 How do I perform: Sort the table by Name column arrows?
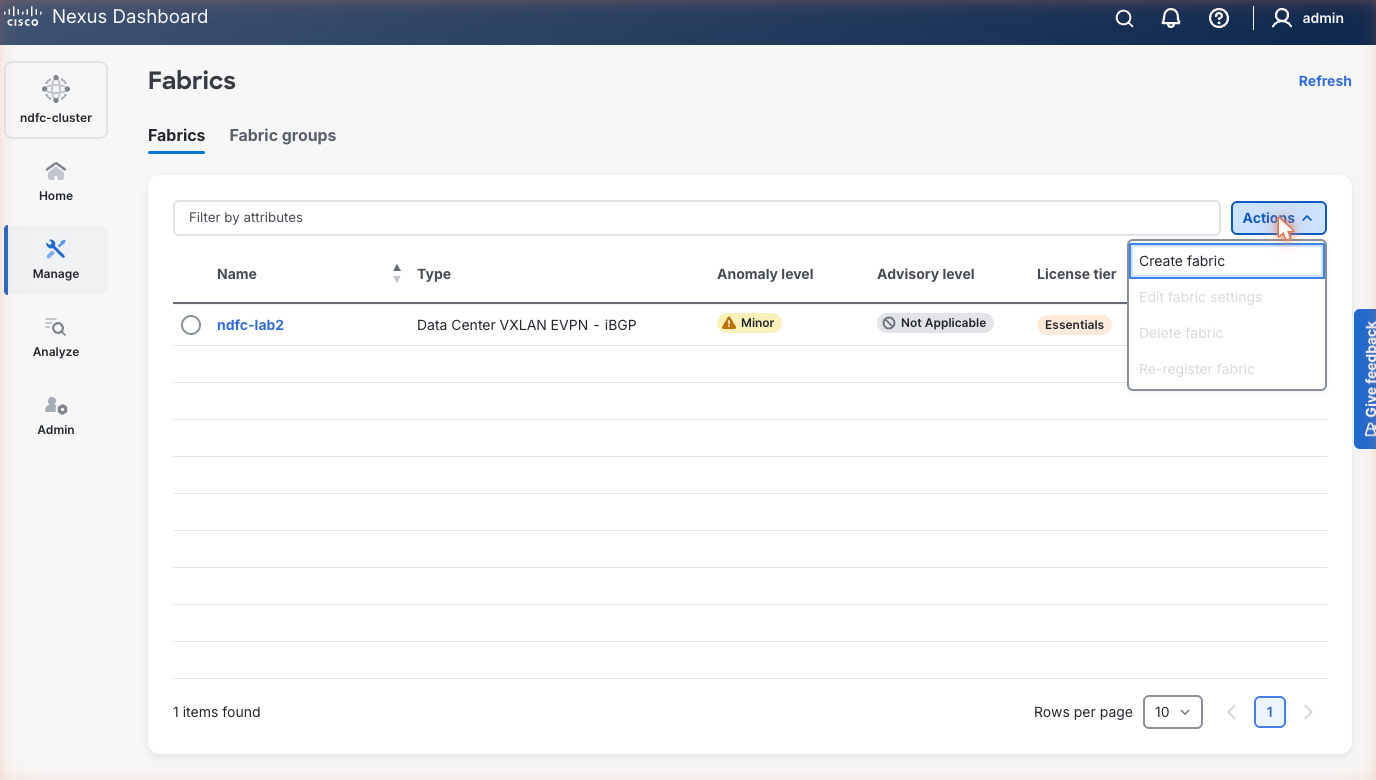(397, 274)
